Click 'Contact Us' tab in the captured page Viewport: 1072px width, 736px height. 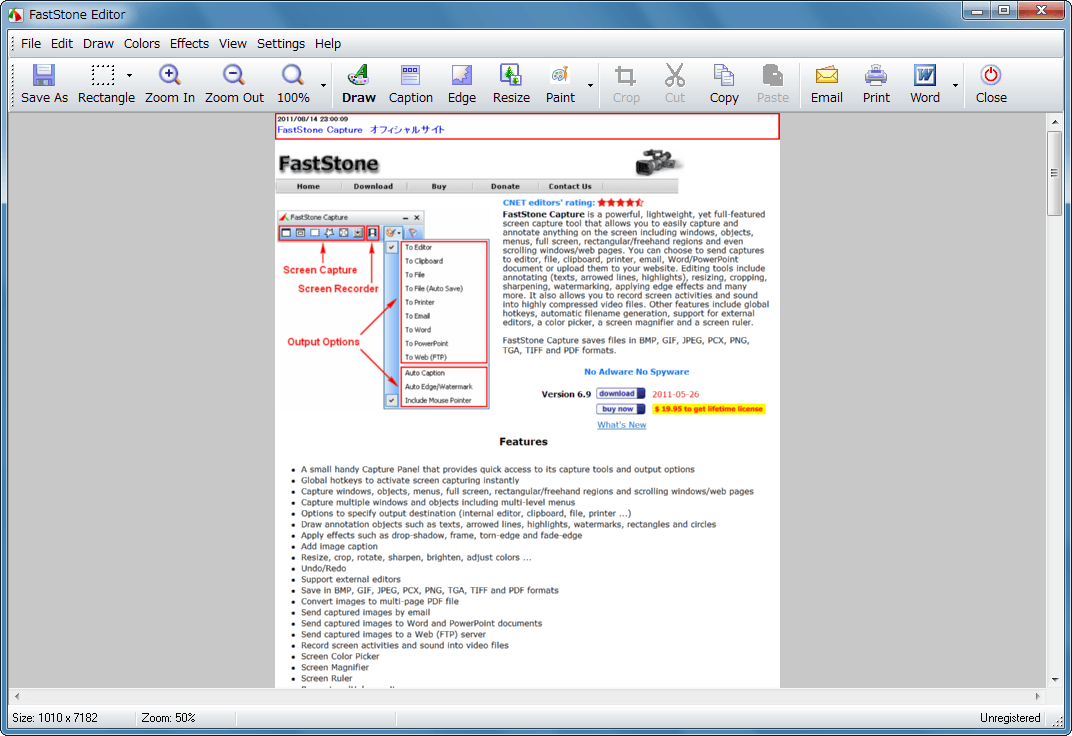pos(570,187)
